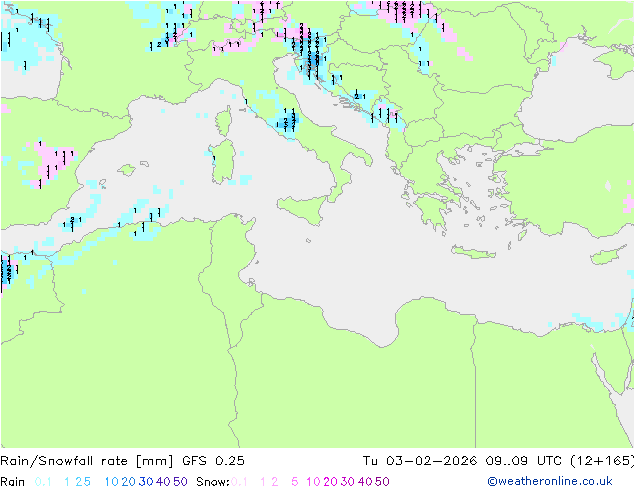
Task: Select the snow legend value 30
Action: [348, 482]
